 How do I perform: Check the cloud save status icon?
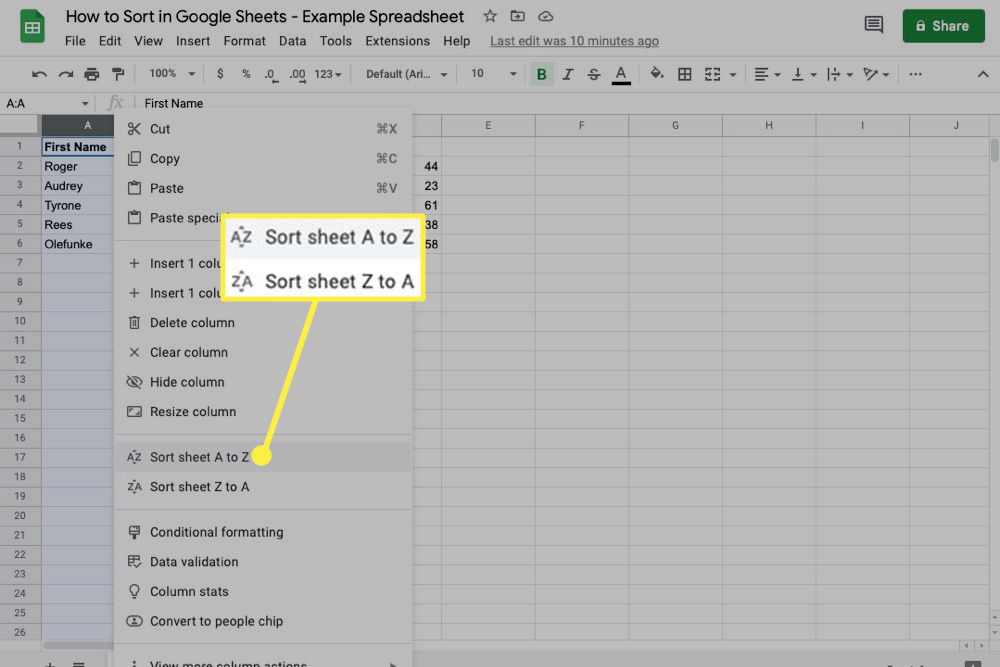tap(545, 17)
